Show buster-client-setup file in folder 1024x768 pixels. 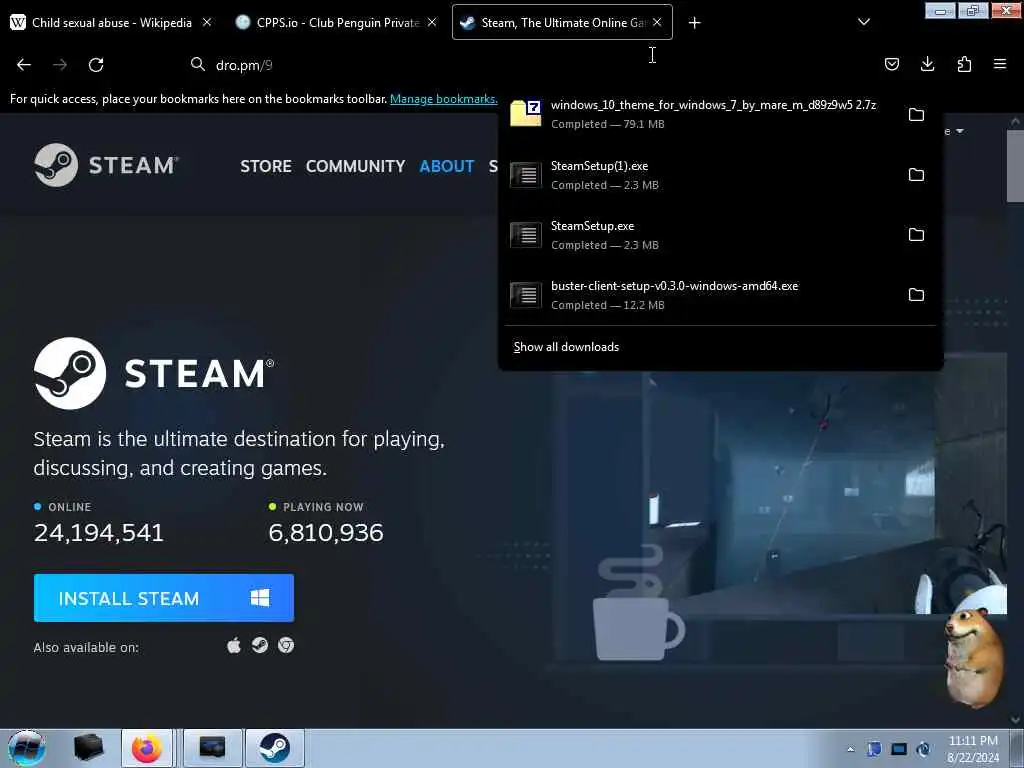coord(916,295)
